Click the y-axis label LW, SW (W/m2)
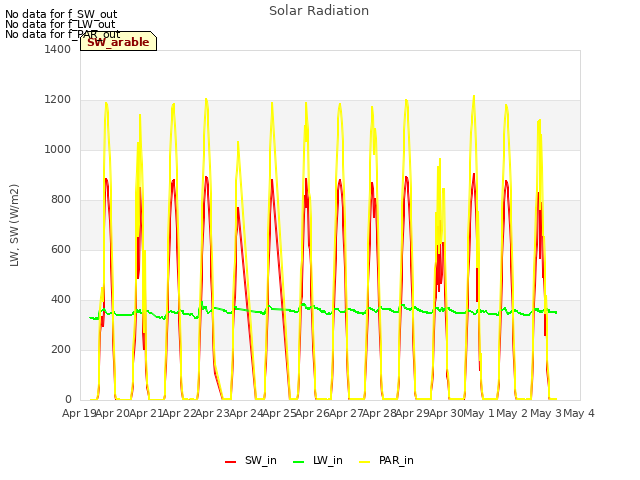Image resolution: width=640 pixels, height=480 pixels. [x=14, y=225]
